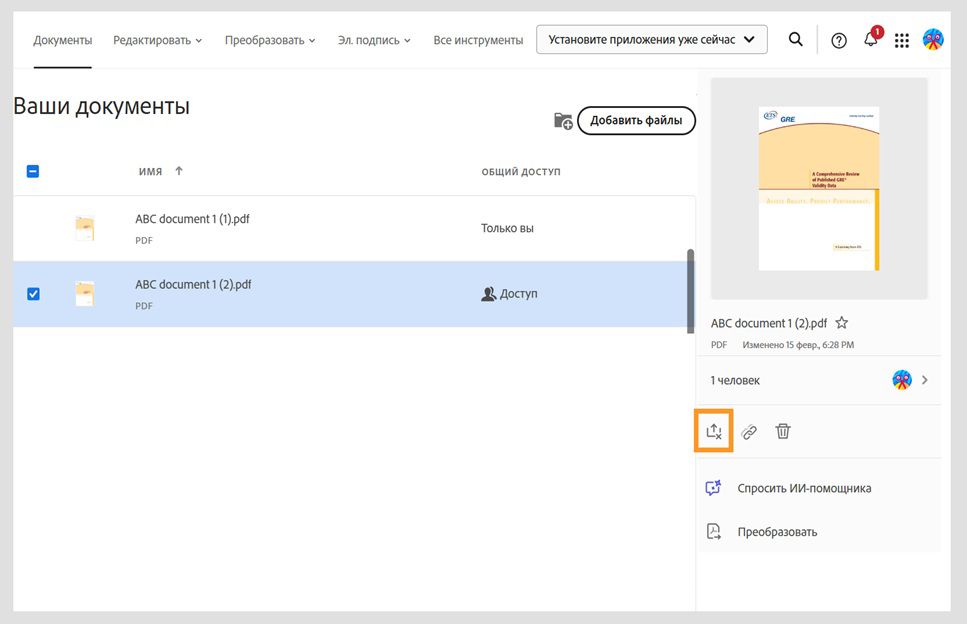967x624 pixels.
Task: Click Спросить ИИ-помощника in side panel
Action: click(803, 488)
